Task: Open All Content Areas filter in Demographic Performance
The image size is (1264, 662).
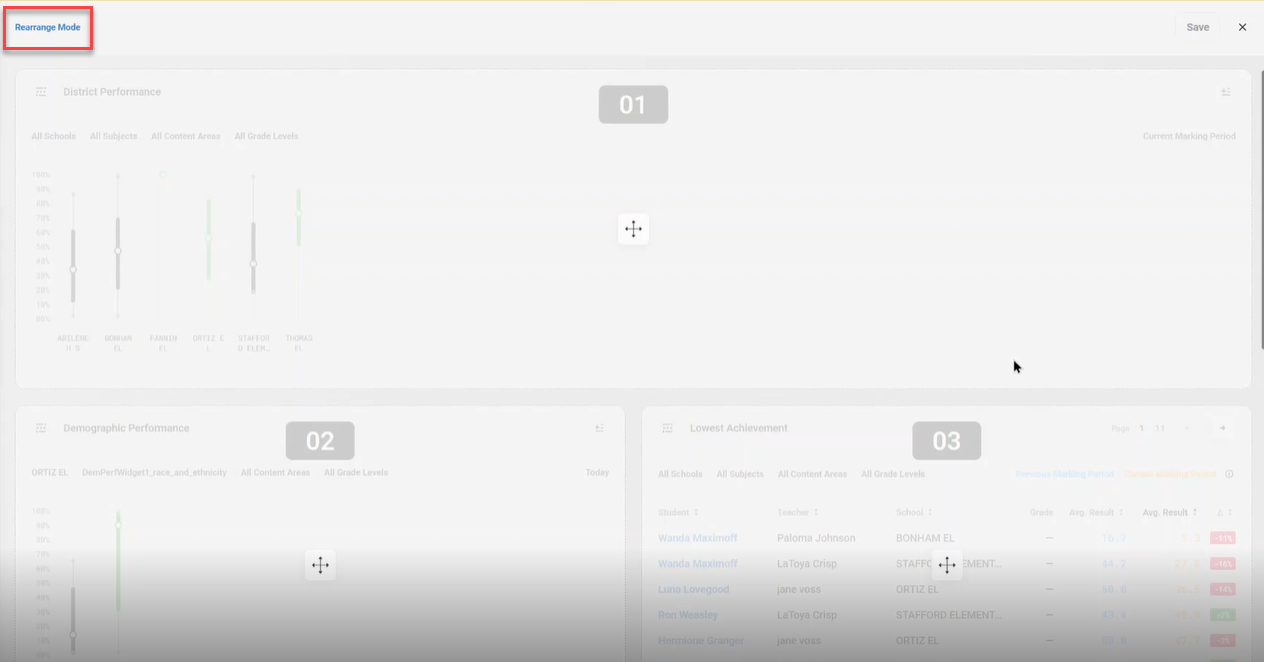Action: 275,472
